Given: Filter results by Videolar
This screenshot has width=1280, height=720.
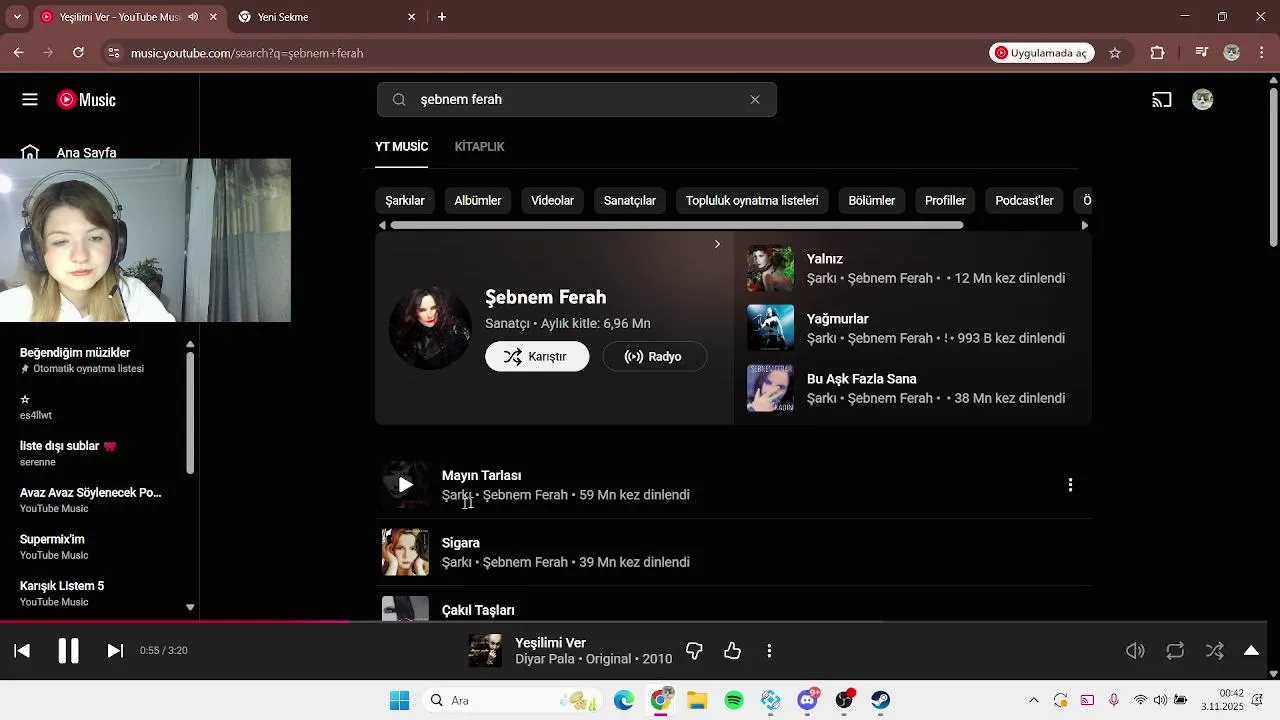Looking at the screenshot, I should pos(552,201).
